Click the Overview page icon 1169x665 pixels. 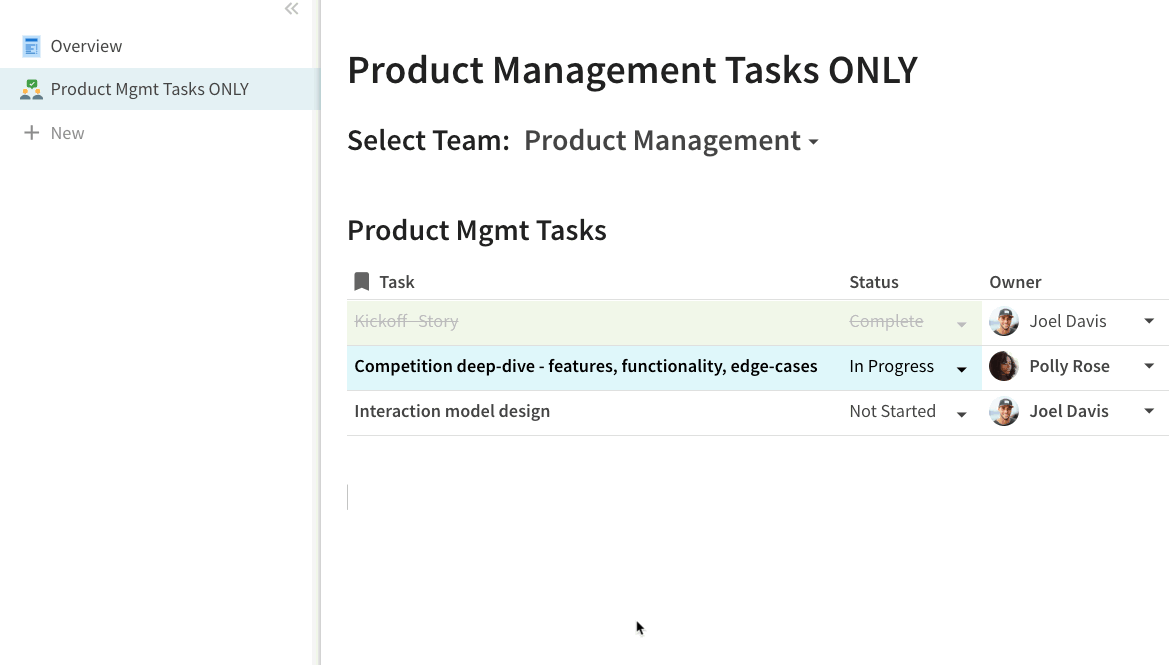31,46
